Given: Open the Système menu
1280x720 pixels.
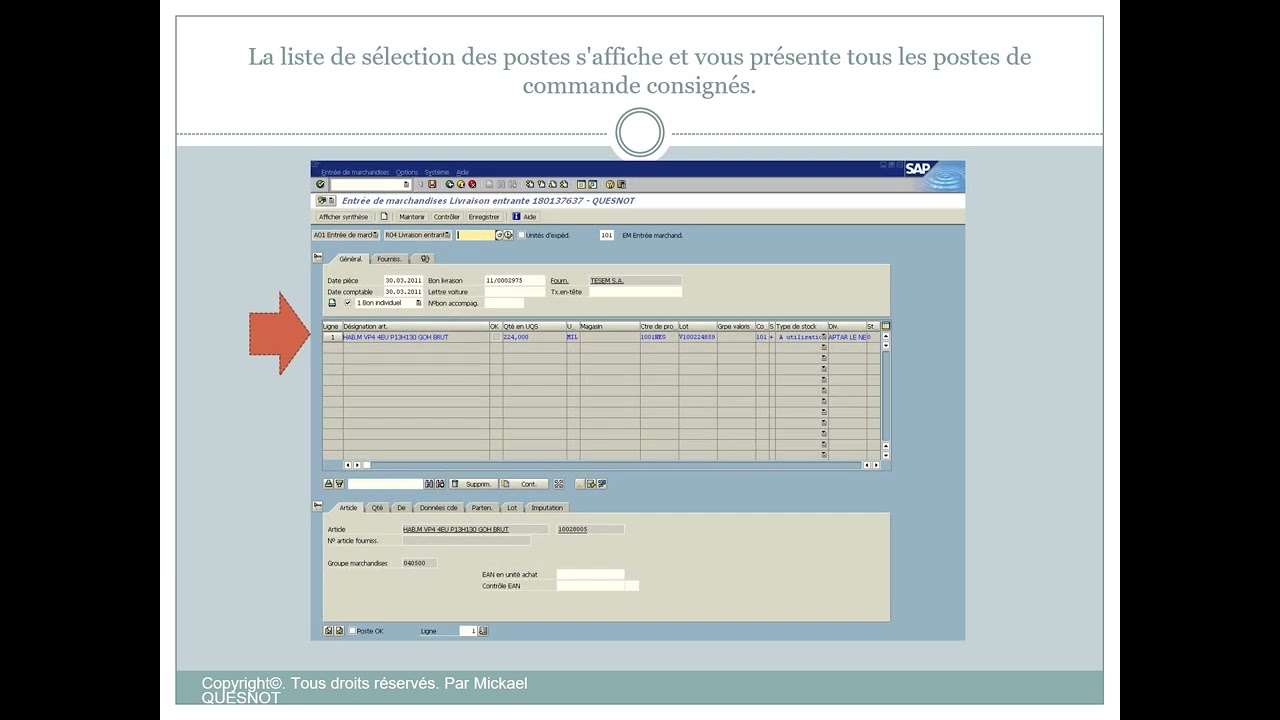Looking at the screenshot, I should [x=437, y=172].
